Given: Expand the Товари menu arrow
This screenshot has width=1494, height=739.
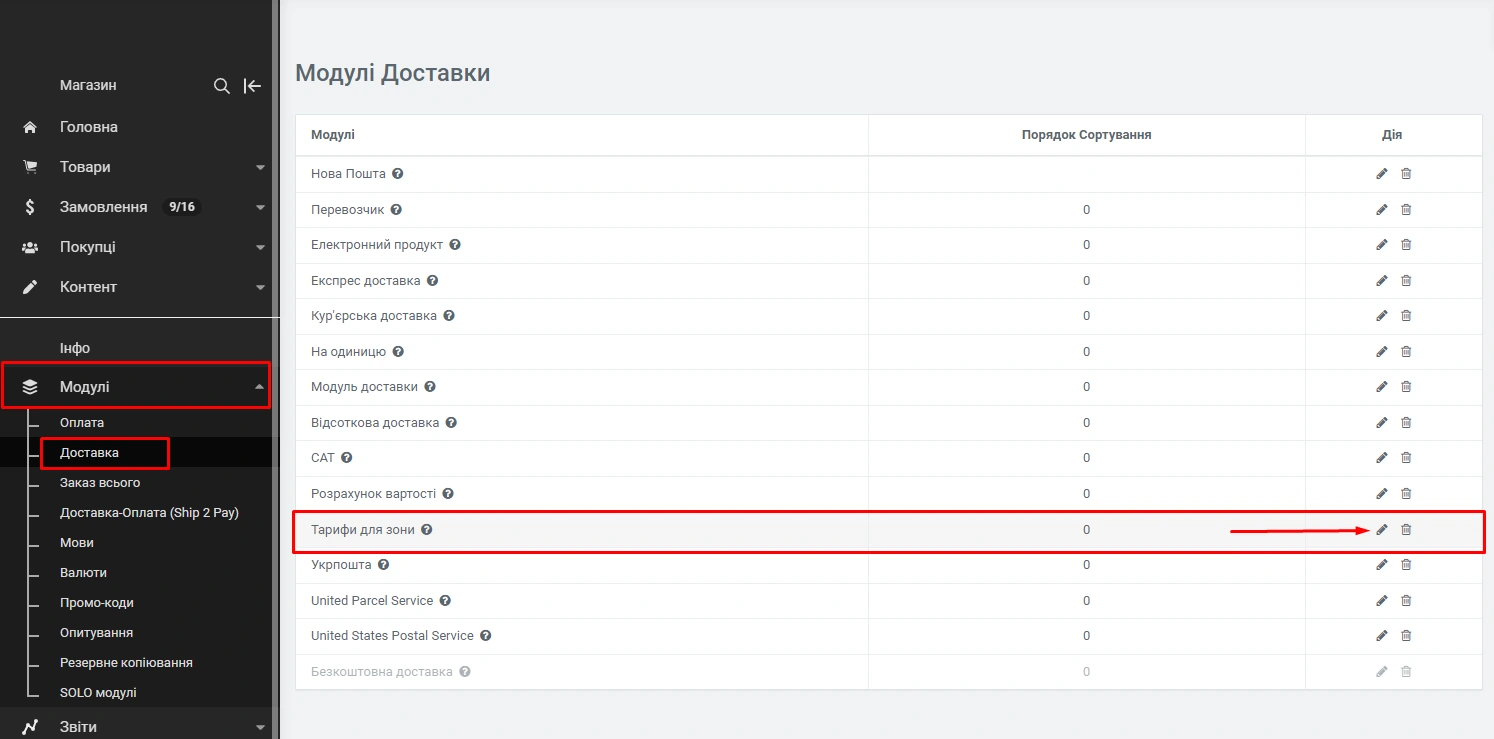Looking at the screenshot, I should click(x=260, y=167).
